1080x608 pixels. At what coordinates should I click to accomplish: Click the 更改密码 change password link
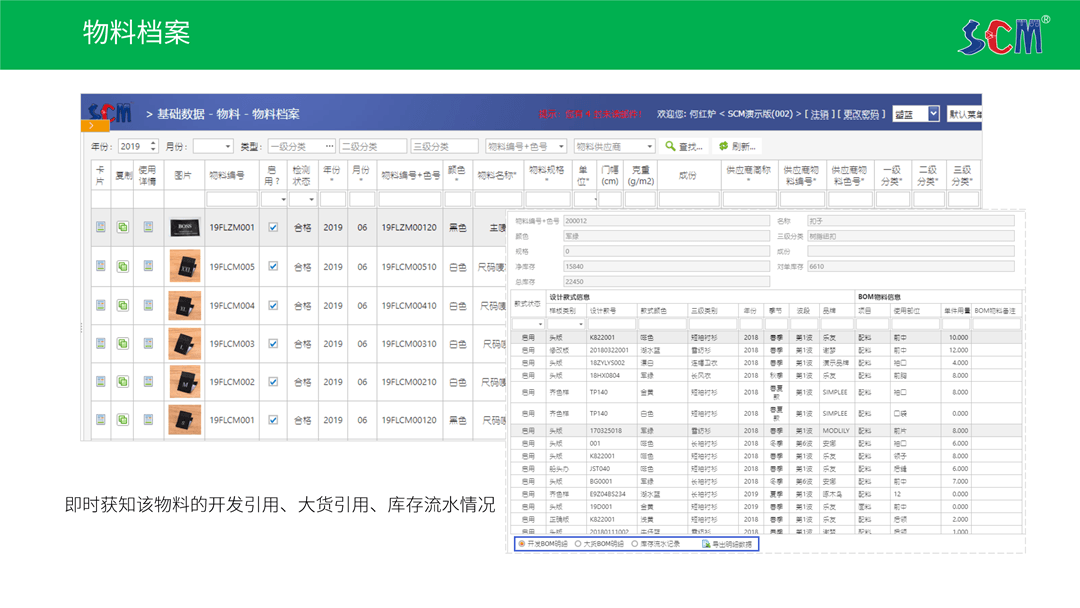862,114
